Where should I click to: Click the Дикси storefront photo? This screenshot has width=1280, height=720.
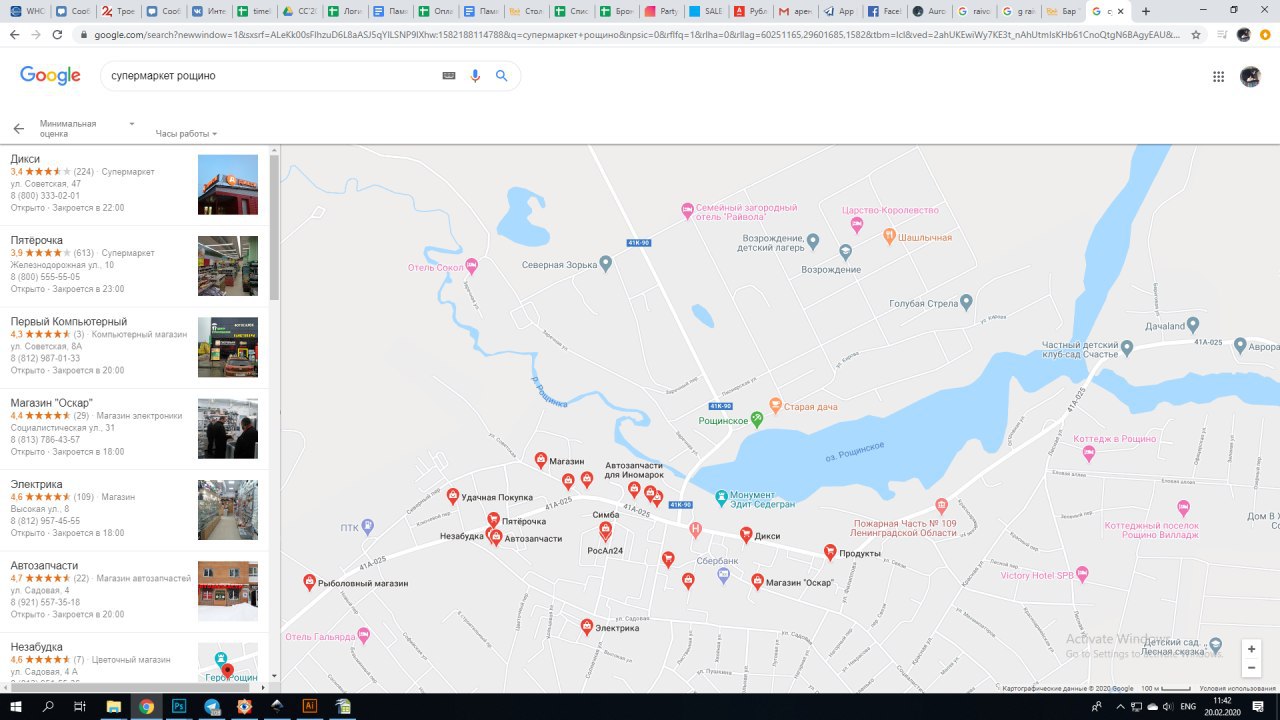coord(228,185)
